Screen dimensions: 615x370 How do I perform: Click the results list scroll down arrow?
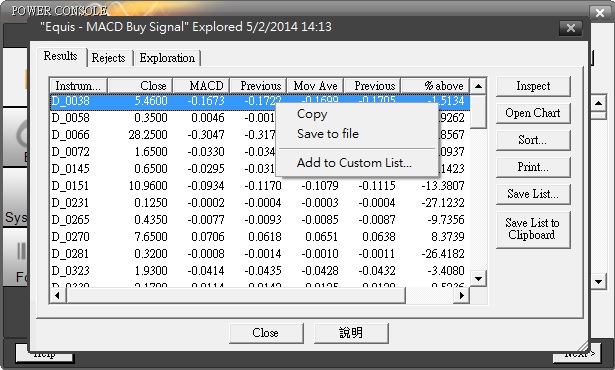(x=478, y=279)
